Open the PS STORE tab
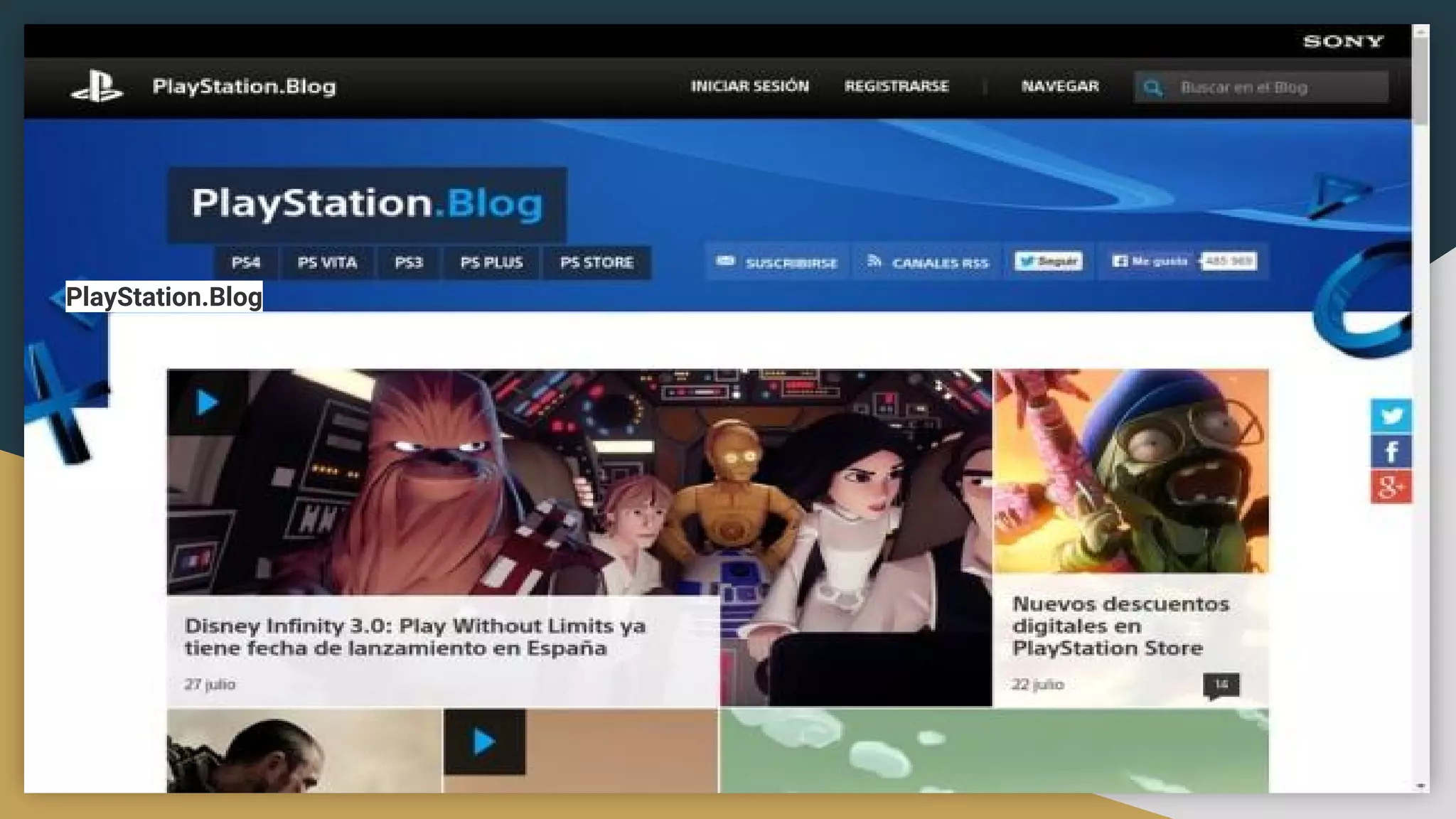The image size is (1456, 819). coord(596,262)
